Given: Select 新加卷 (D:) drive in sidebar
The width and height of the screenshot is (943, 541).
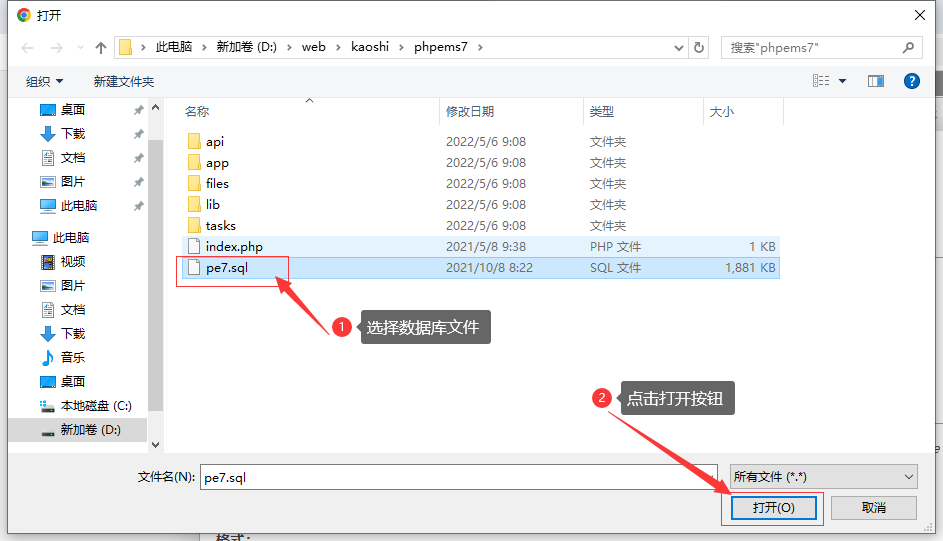Looking at the screenshot, I should point(90,430).
